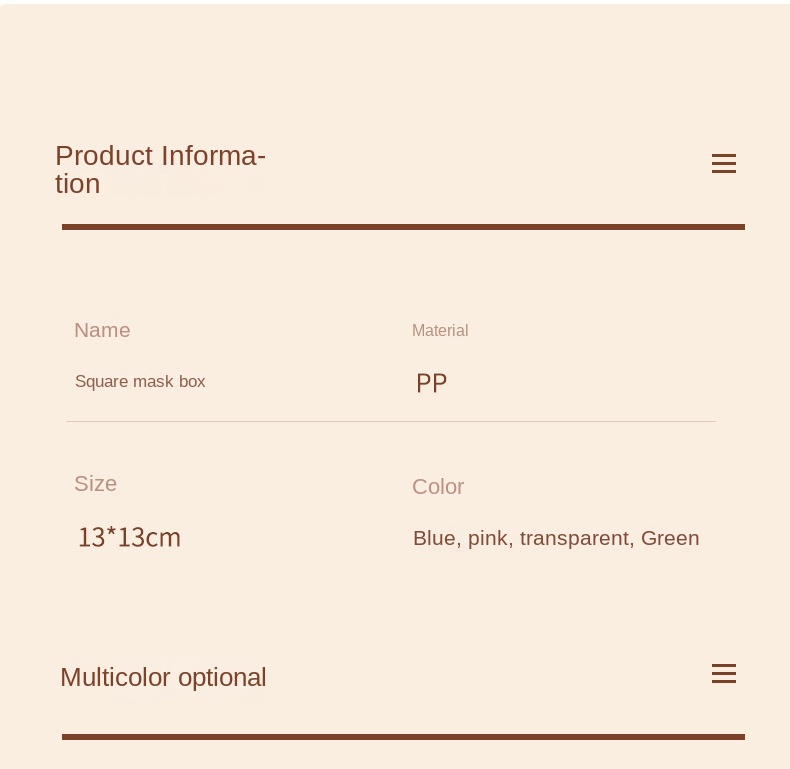Click the wrapped 'tion' heading fragment
This screenshot has width=790, height=769.
click(77, 184)
